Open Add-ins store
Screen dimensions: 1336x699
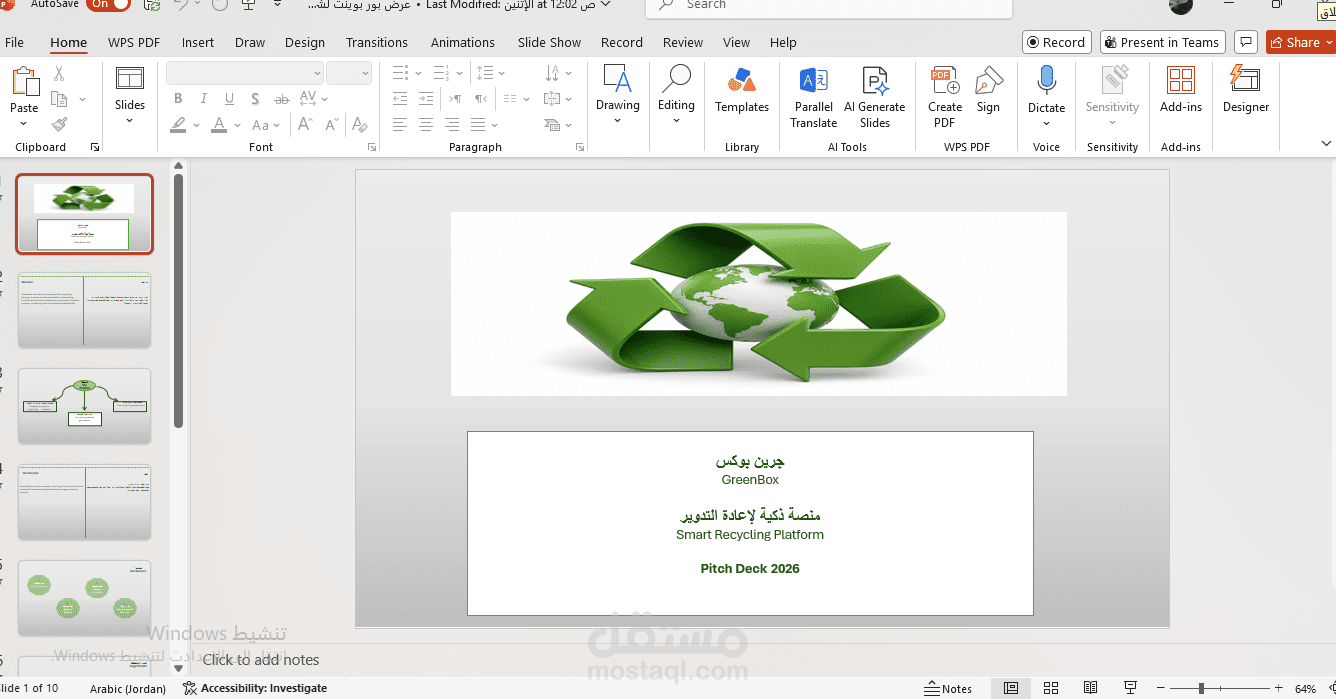click(x=1181, y=90)
